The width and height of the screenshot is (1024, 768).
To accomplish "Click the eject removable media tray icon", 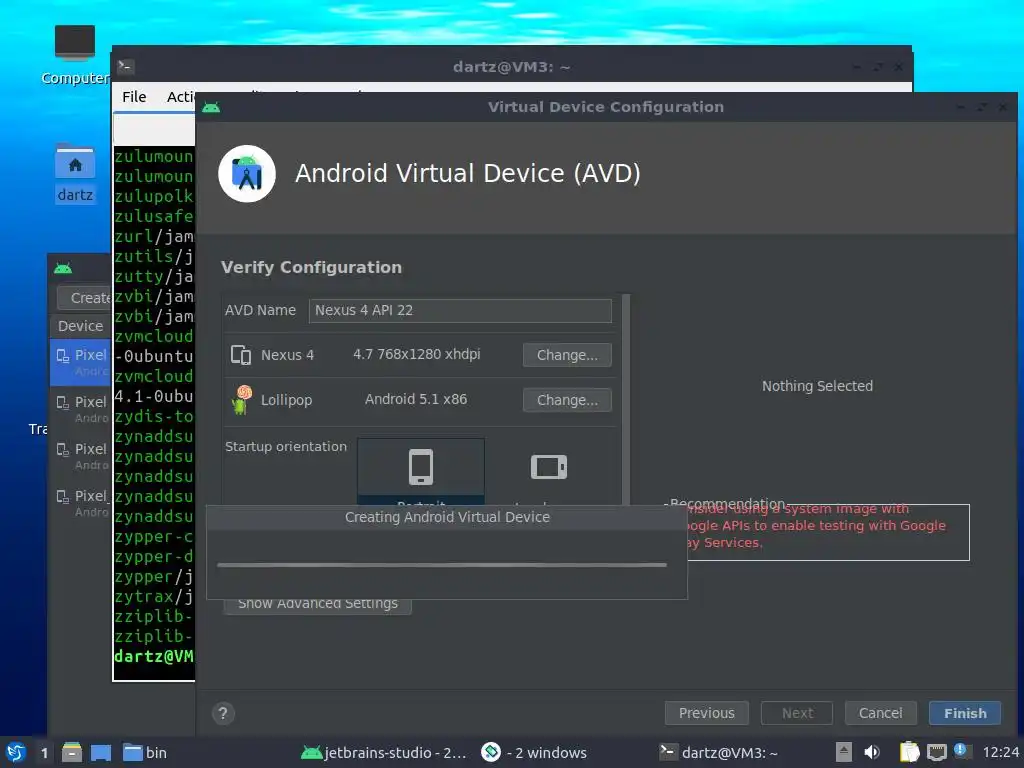I will (844, 752).
